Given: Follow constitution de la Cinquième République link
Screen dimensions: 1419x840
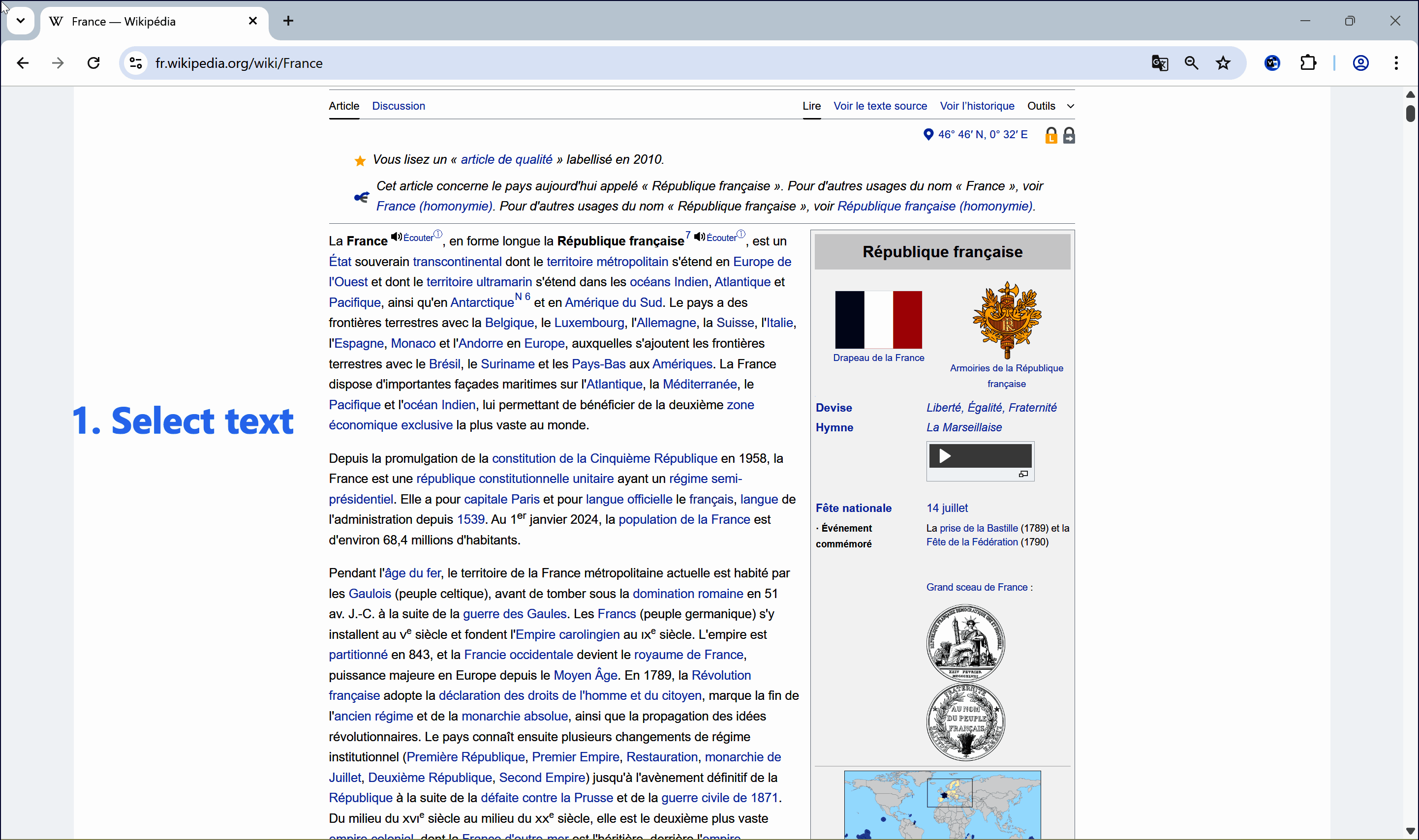Looking at the screenshot, I should (x=604, y=458).
